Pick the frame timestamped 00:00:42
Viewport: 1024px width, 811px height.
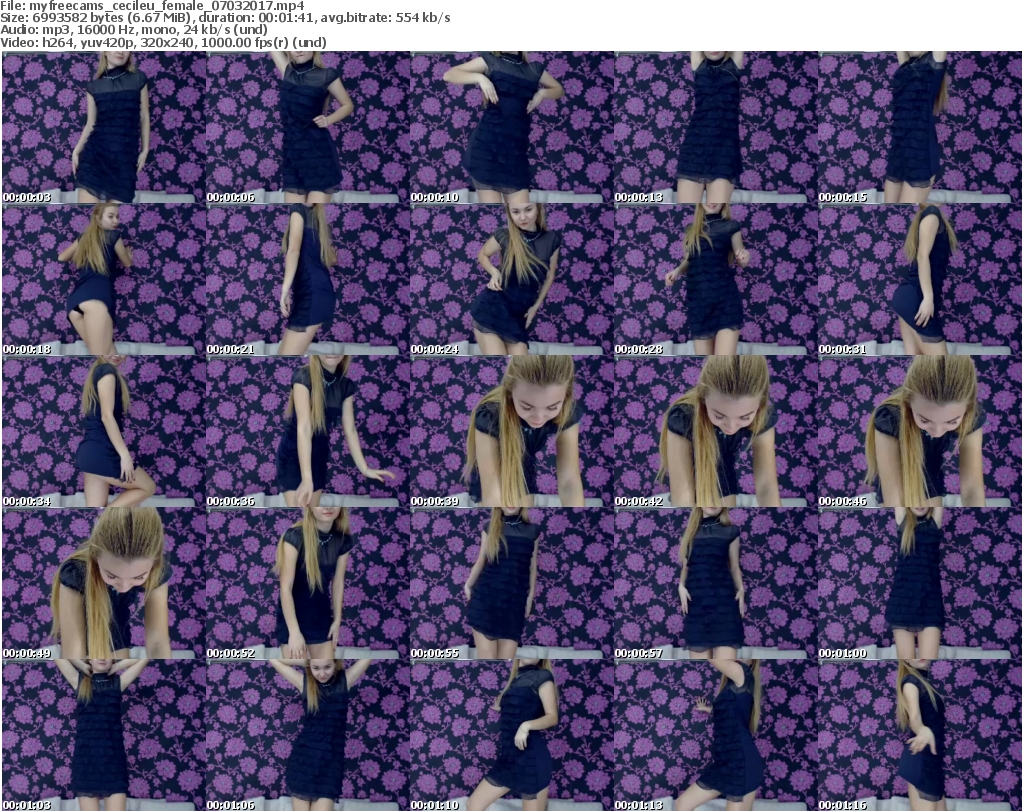tap(716, 432)
